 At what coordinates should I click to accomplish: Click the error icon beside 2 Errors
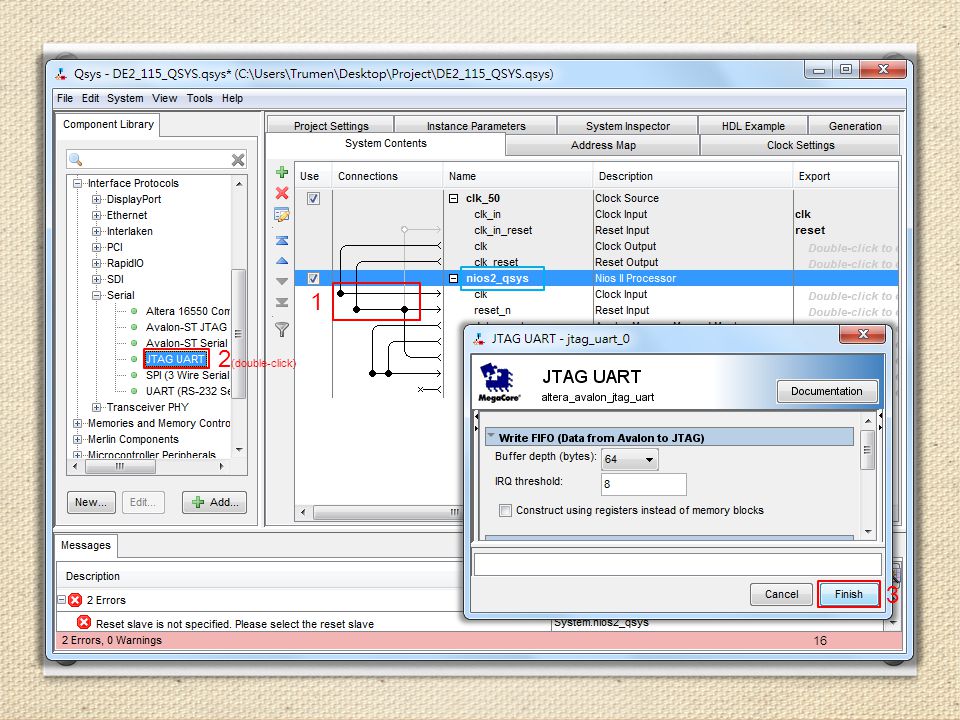coord(75,600)
